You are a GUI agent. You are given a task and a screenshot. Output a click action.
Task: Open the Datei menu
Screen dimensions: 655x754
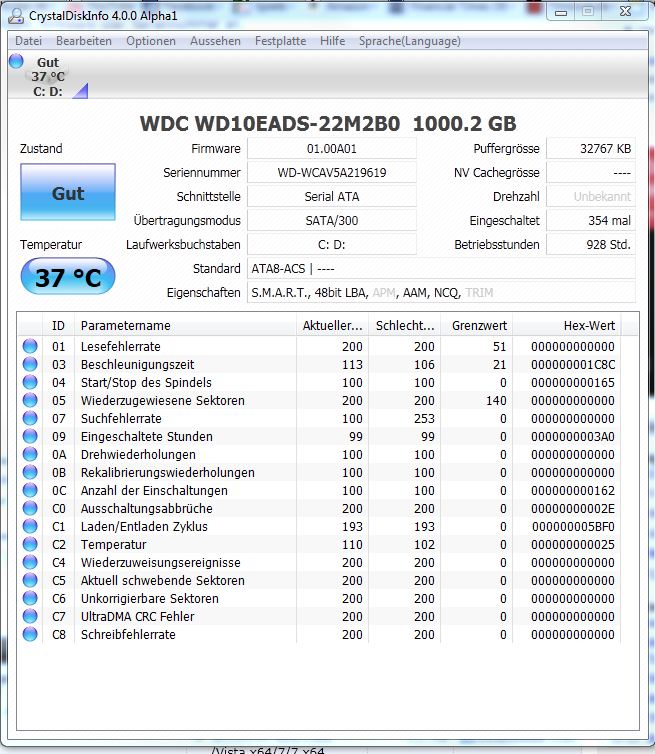point(28,41)
